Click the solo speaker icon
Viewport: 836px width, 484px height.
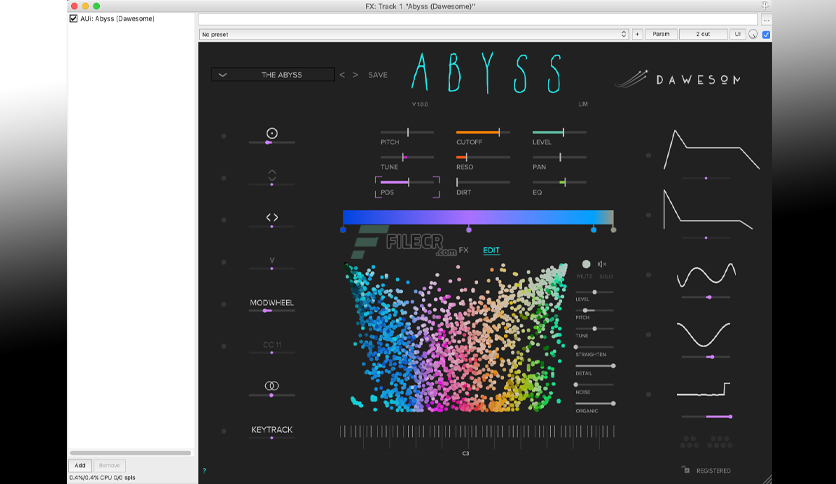(x=602, y=264)
